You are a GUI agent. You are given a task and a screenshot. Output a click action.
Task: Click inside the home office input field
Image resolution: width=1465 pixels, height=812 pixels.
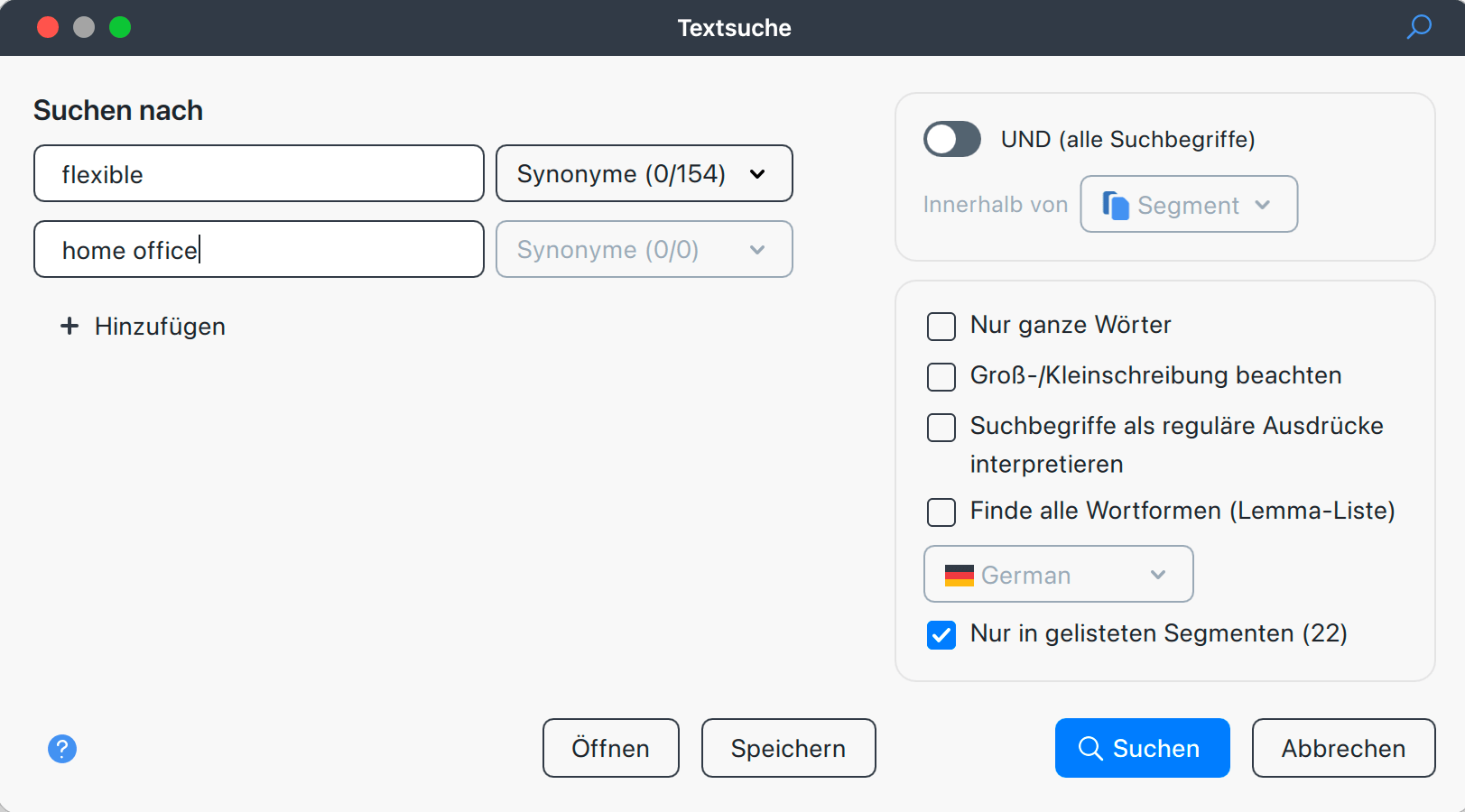(258, 250)
